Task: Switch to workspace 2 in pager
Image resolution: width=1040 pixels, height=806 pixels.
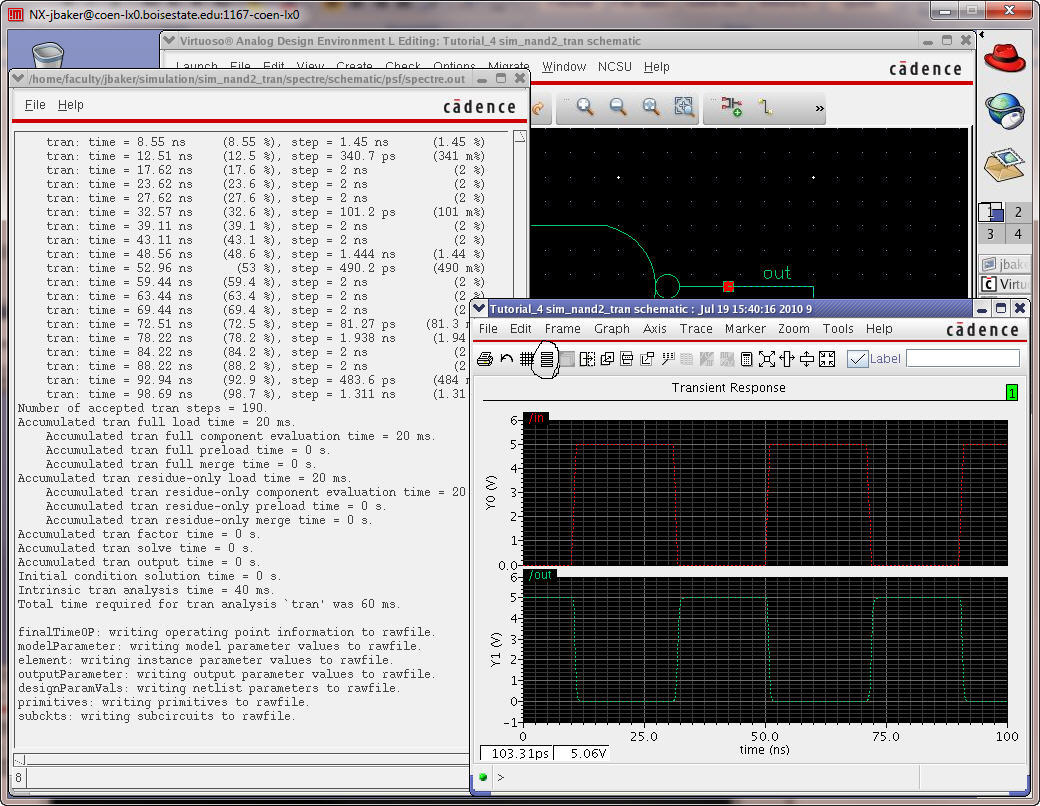Action: point(1018,212)
